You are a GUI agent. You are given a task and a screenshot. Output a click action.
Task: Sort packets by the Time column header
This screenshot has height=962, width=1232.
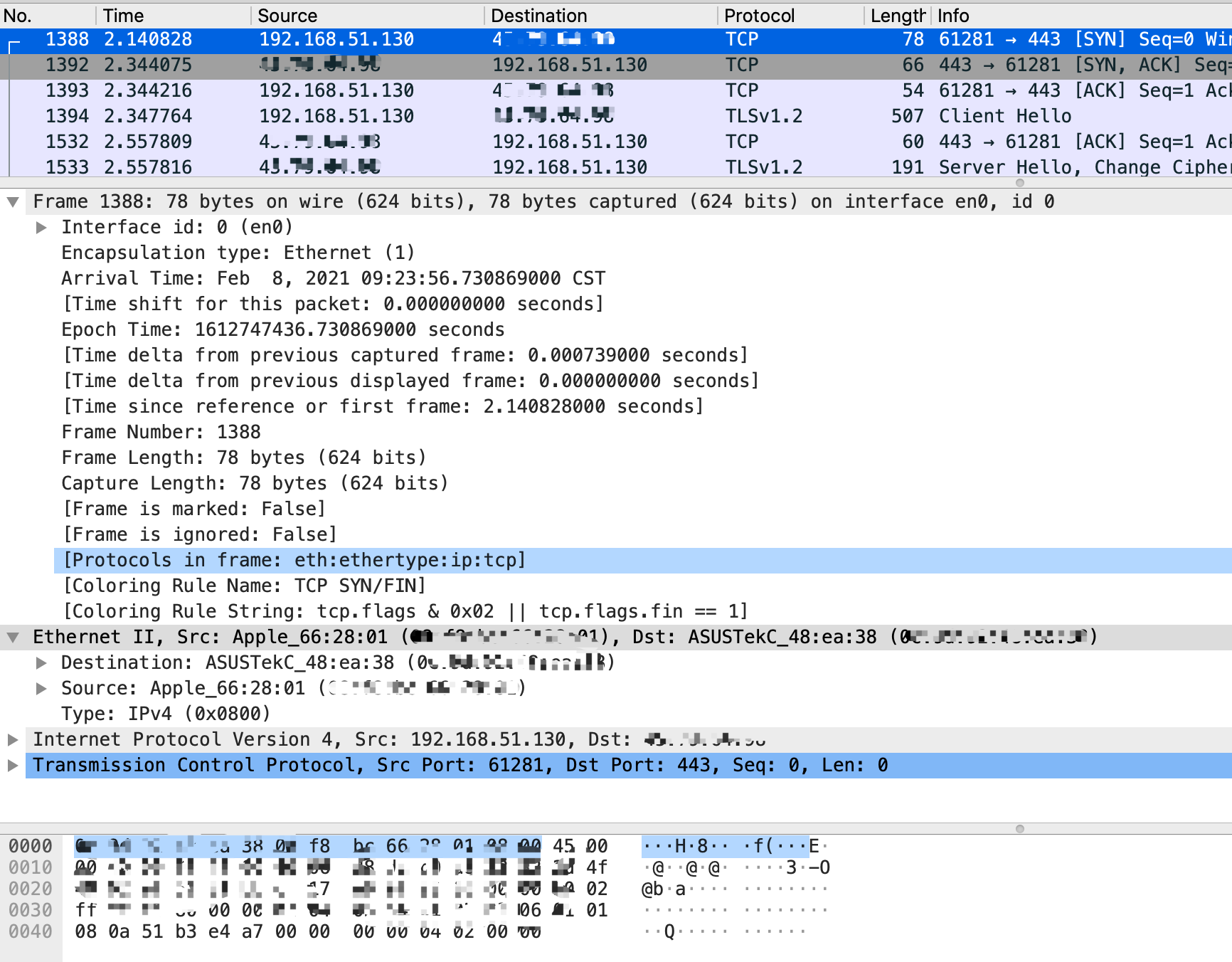coord(174,16)
